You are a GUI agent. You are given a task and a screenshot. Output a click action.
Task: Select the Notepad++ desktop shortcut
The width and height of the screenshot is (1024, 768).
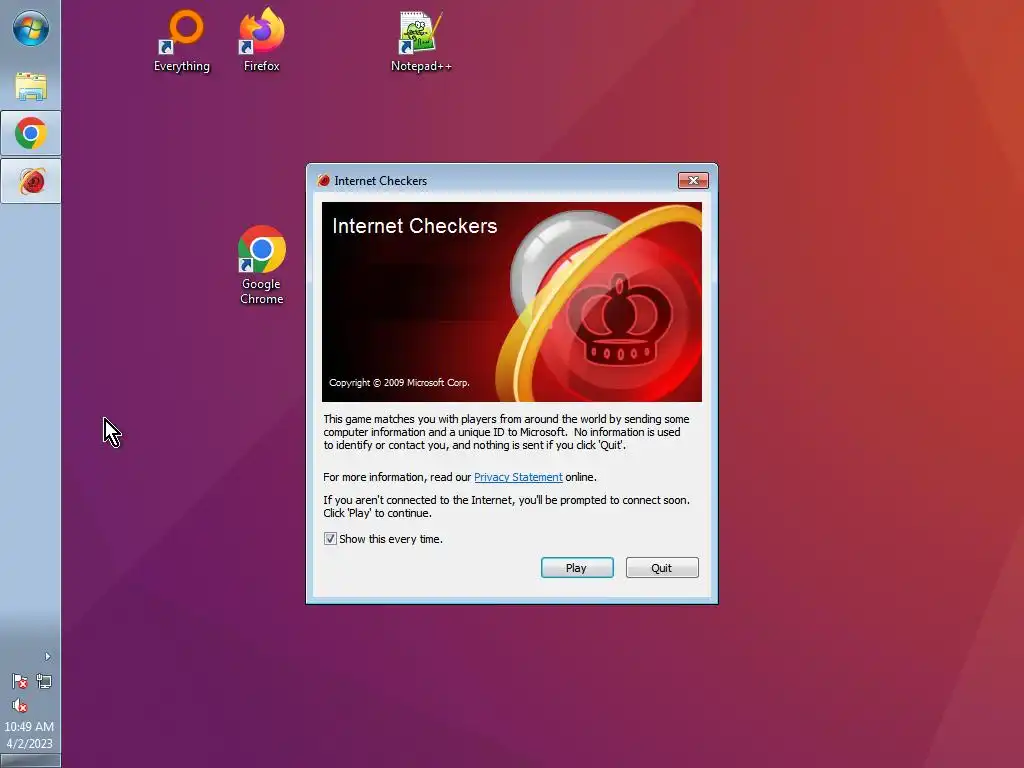click(x=421, y=40)
